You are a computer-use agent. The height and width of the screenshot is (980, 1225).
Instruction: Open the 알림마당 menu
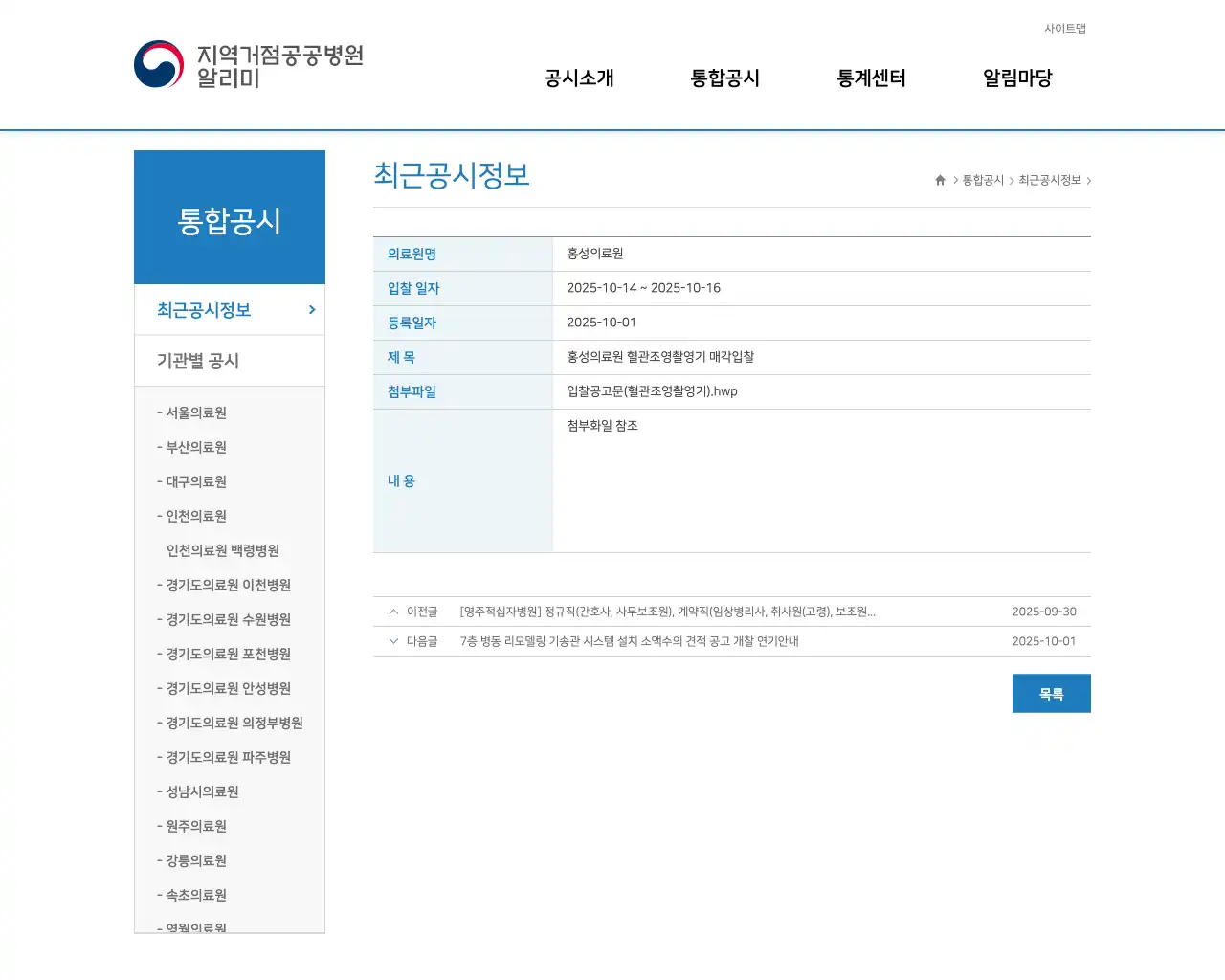(1016, 78)
